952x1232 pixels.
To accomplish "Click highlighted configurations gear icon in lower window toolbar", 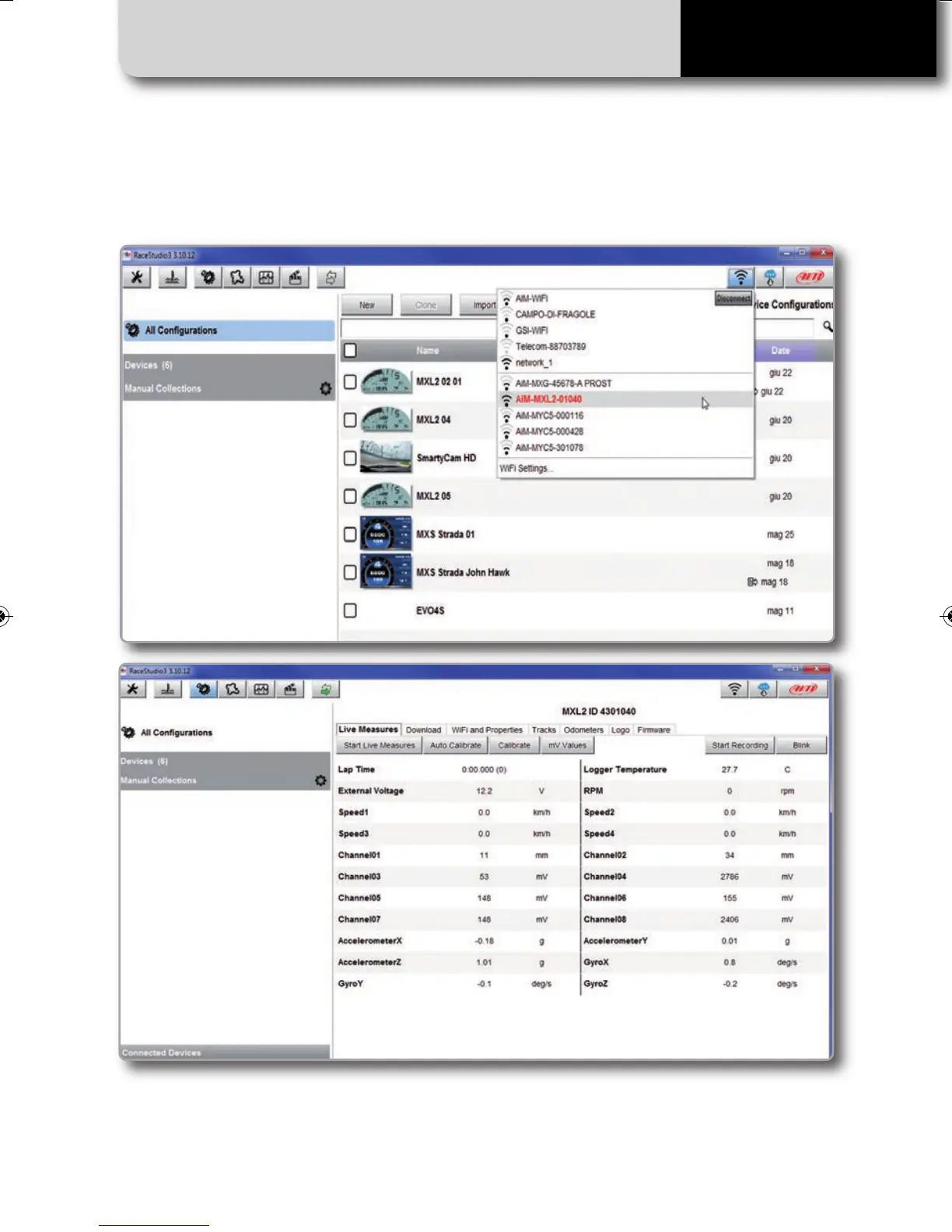I will (203, 688).
